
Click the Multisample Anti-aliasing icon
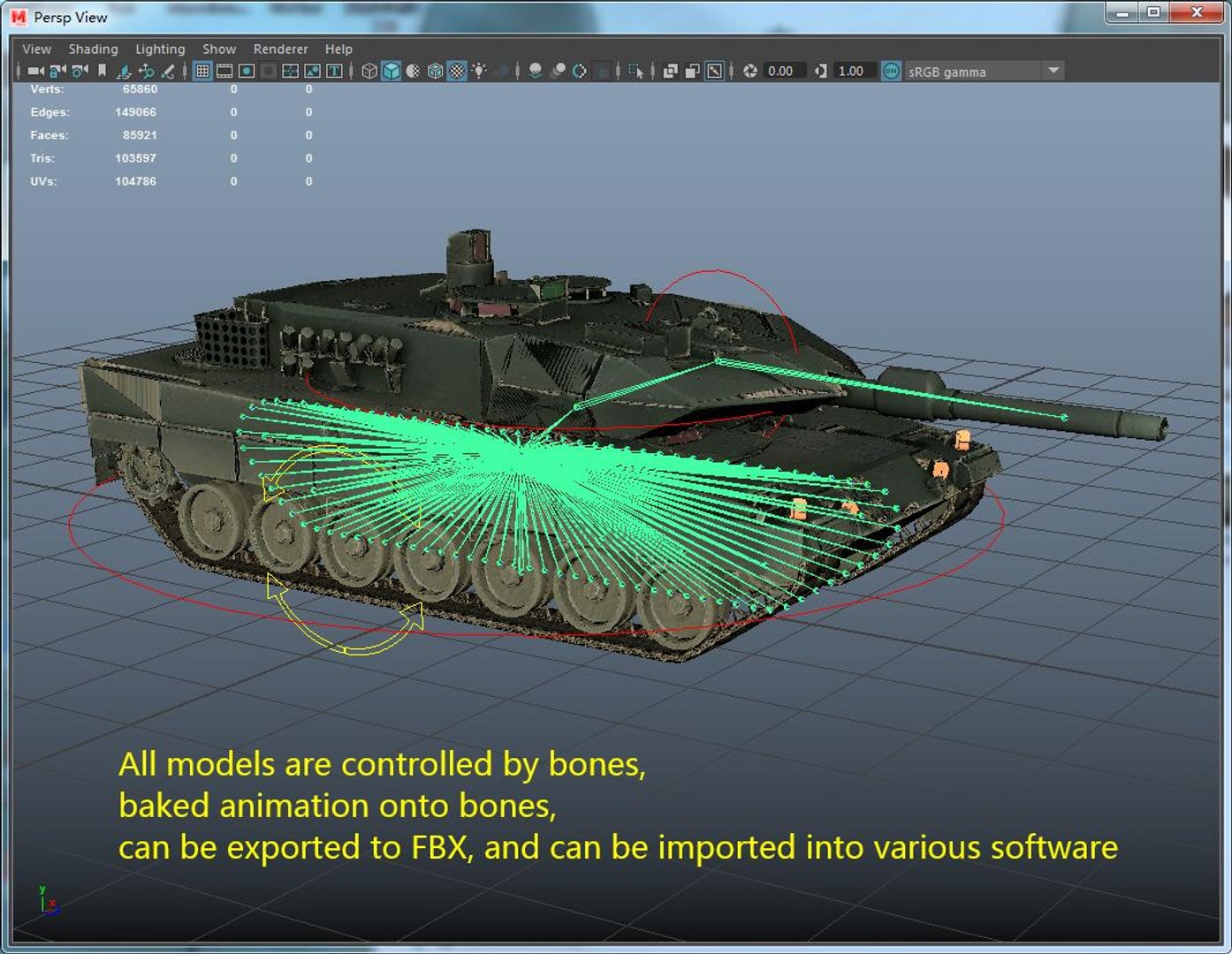[580, 71]
